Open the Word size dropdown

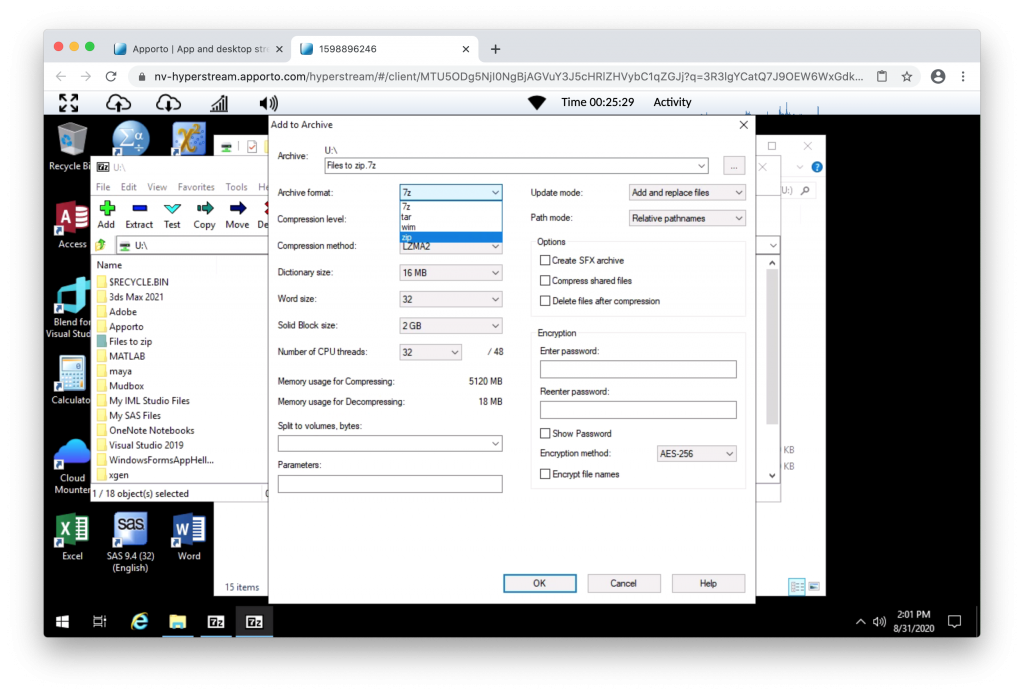pyautogui.click(x=451, y=299)
